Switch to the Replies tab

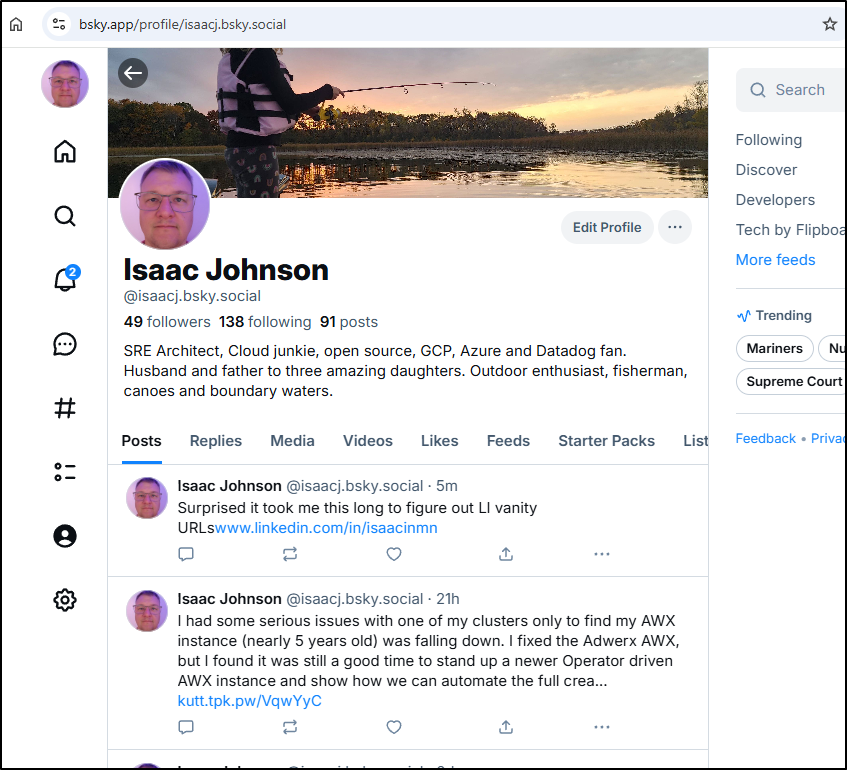[216, 441]
